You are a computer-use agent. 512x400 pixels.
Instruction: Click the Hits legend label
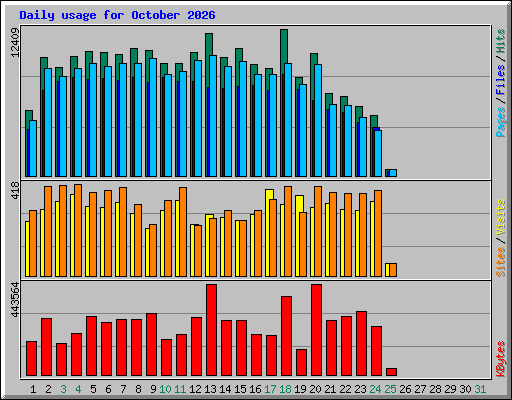pos(500,41)
